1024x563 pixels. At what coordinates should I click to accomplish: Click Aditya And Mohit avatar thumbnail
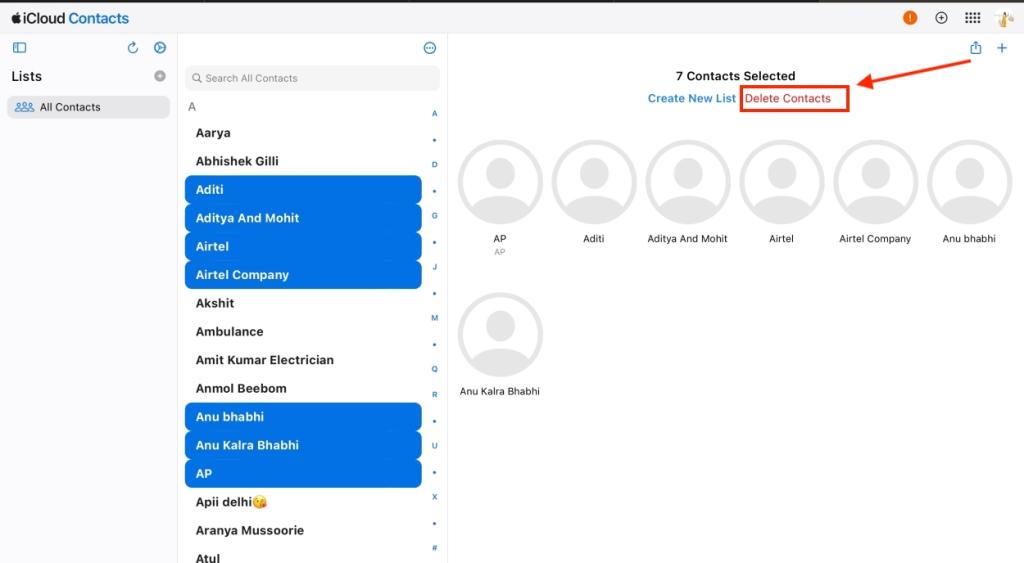point(688,182)
